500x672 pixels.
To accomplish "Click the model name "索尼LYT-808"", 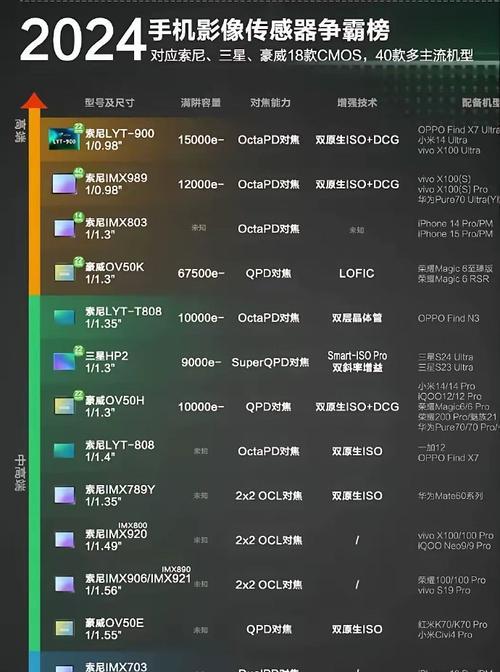I will click(120, 445).
